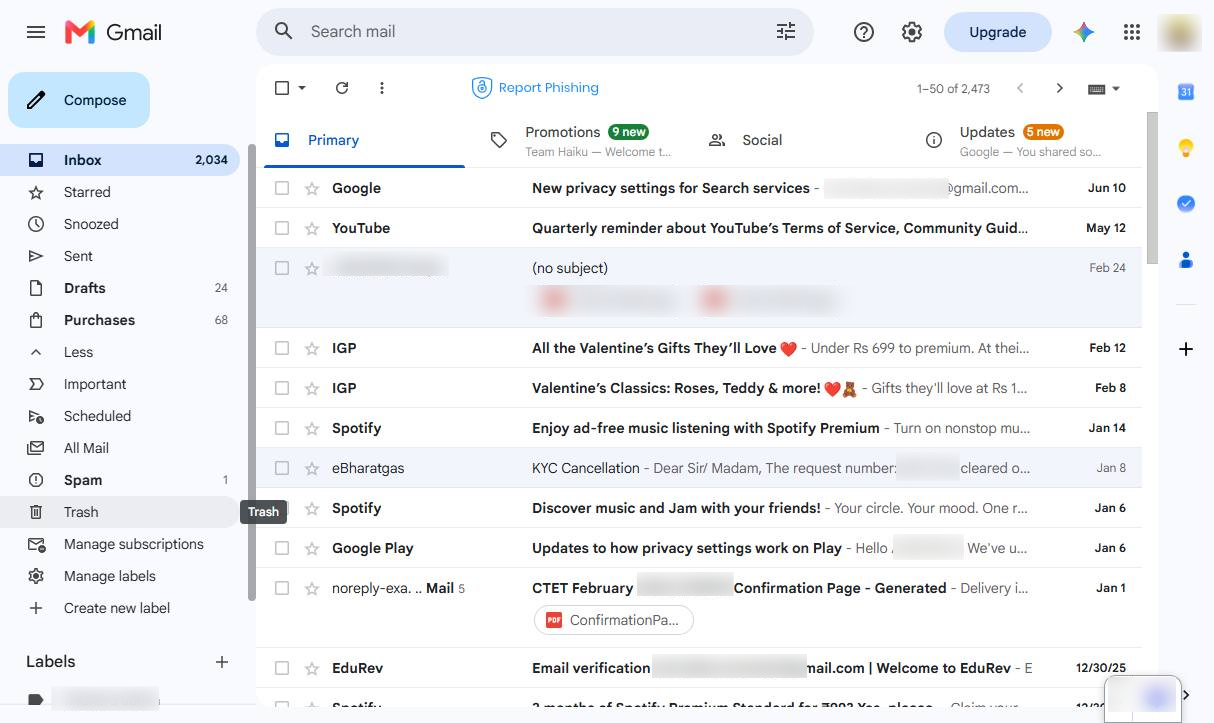
Task: Open search options filter icon
Action: tap(786, 32)
